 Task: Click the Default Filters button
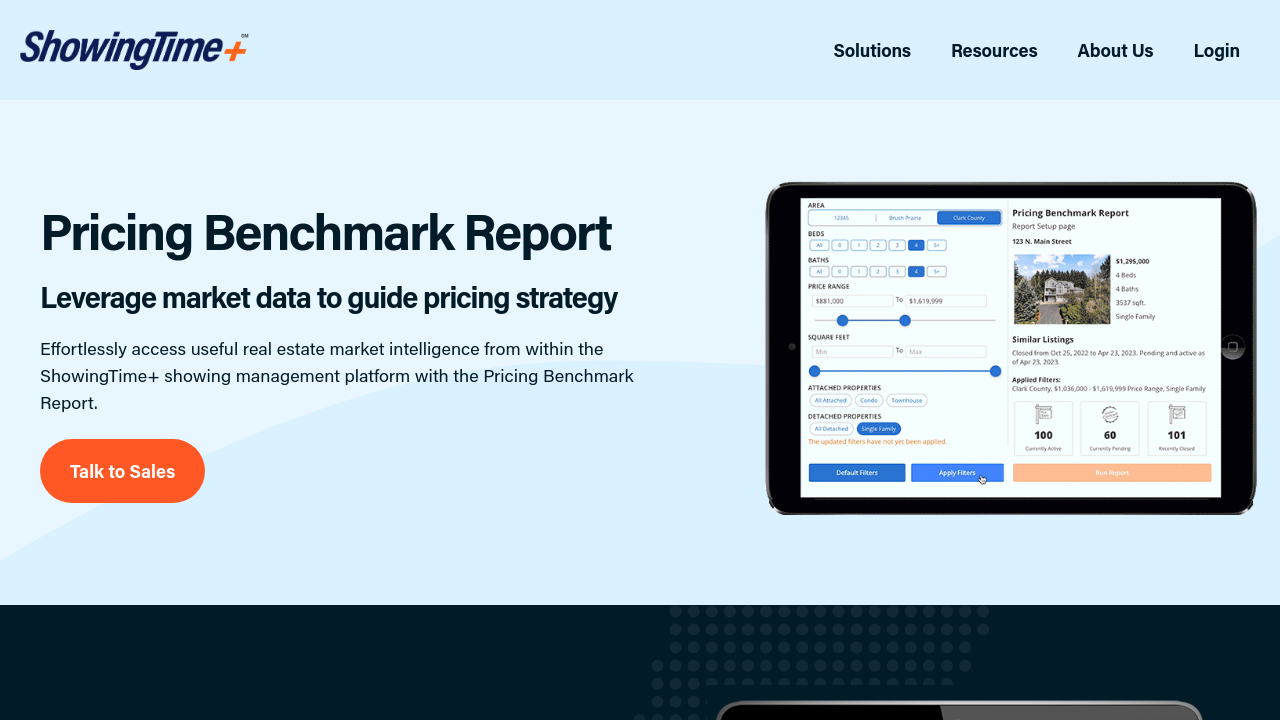tap(856, 473)
